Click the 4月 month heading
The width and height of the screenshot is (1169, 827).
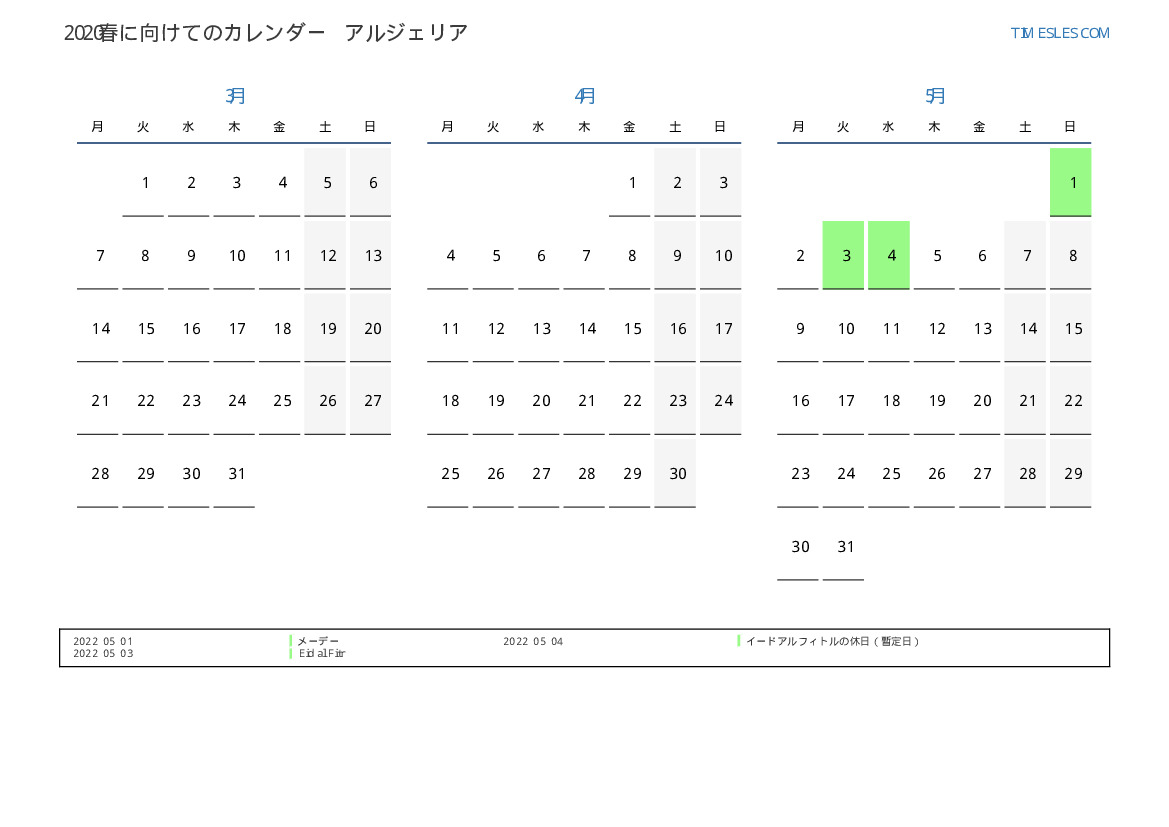585,96
